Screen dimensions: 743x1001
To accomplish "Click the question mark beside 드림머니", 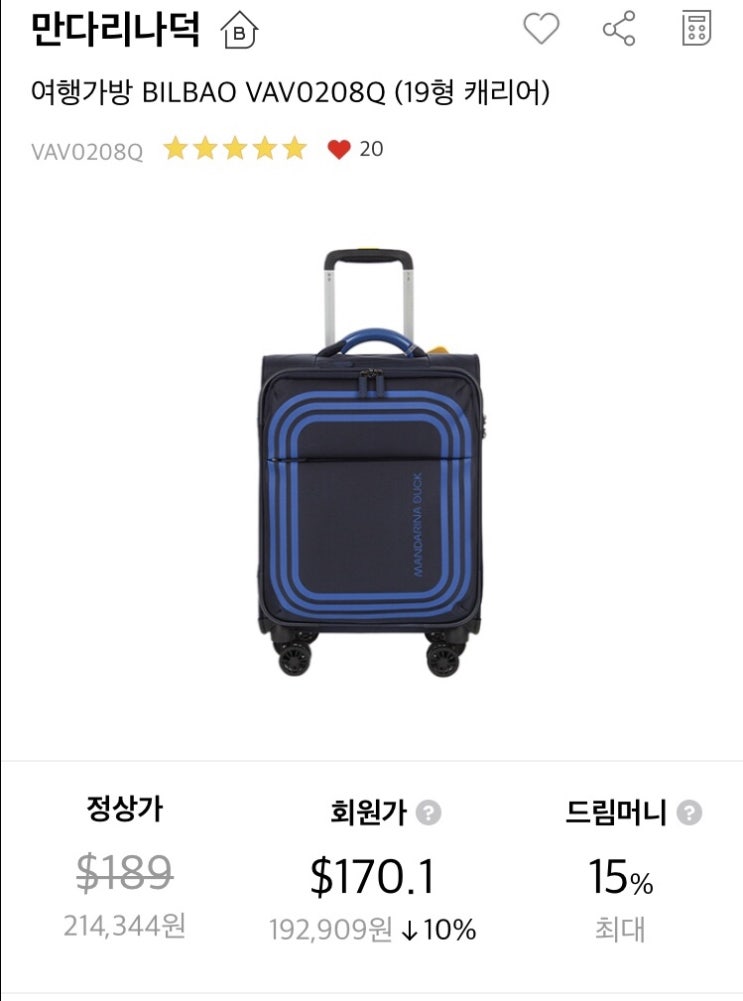I will 689,813.
